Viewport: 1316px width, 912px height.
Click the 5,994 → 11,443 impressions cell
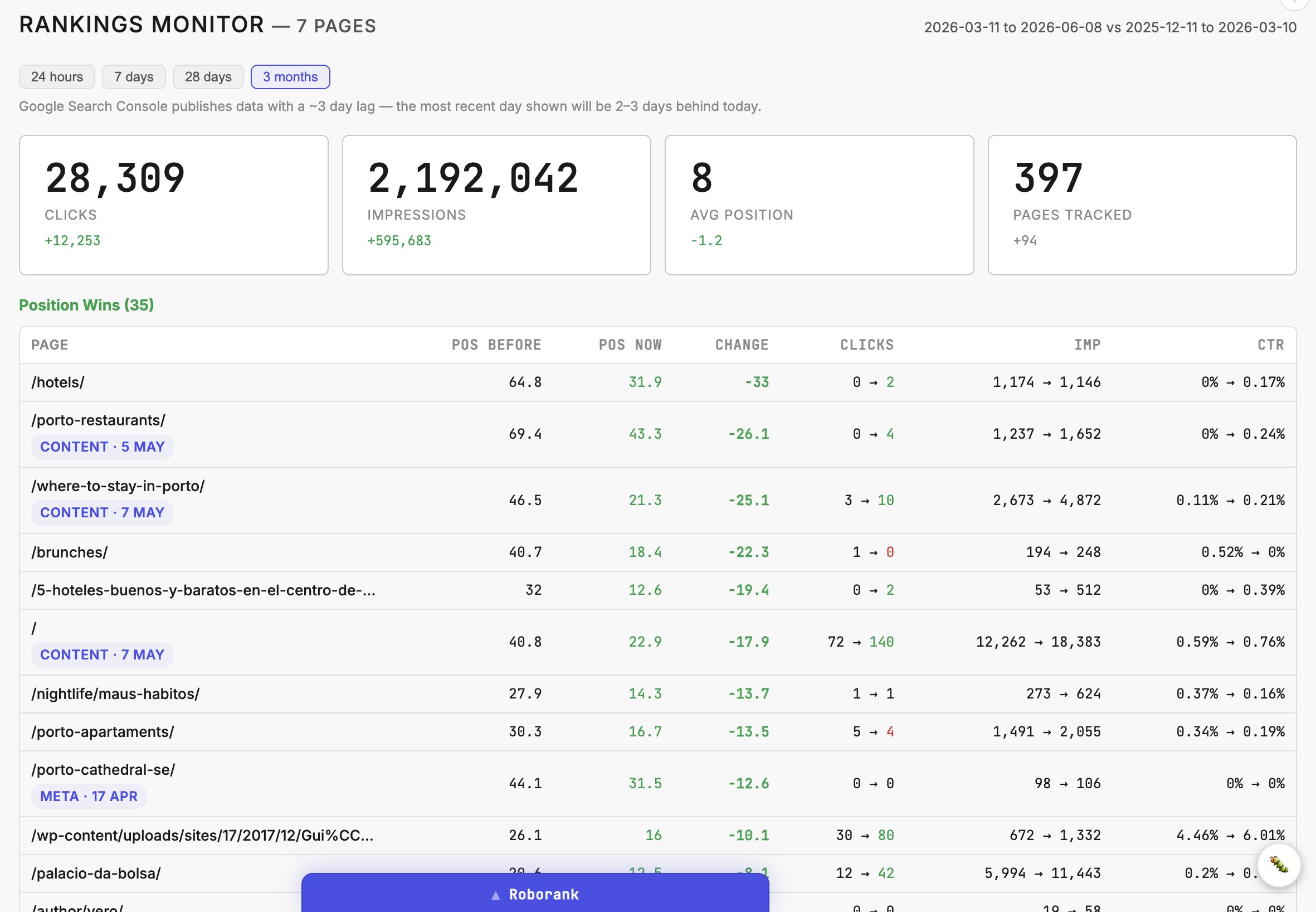pos(1042,873)
